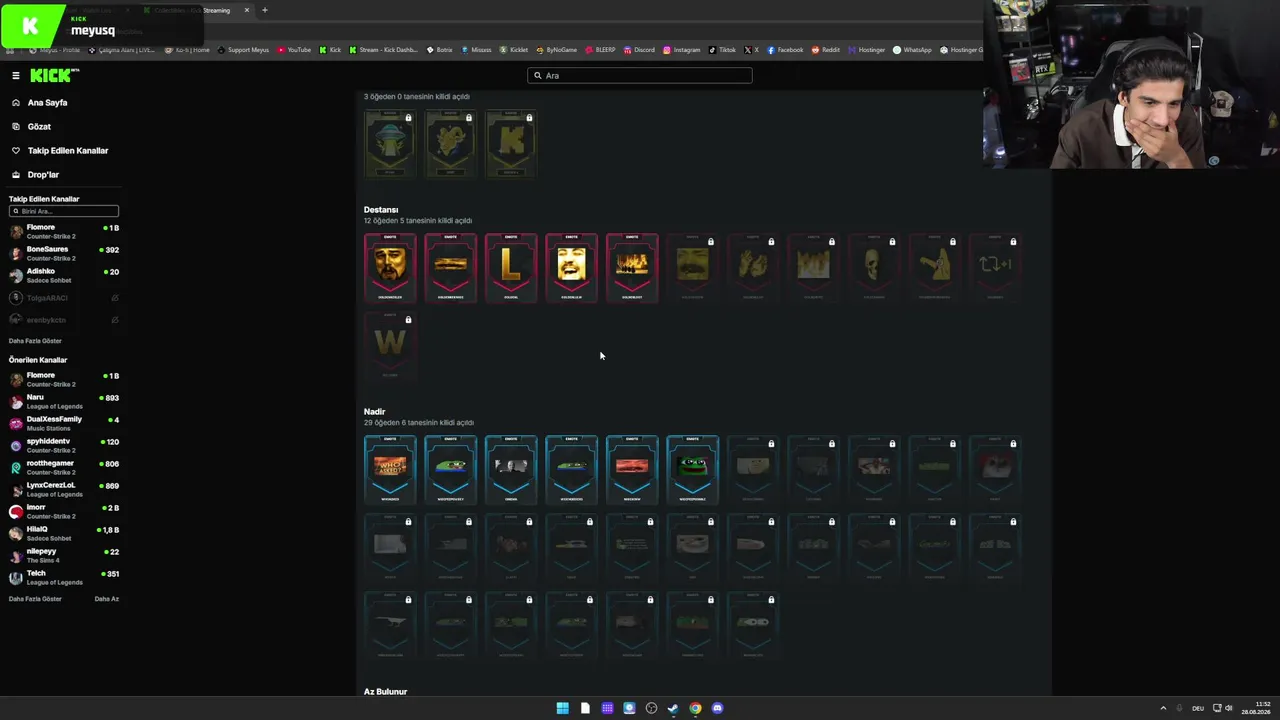Open Discord from the taskbar
Screen dimensions: 1280x720
point(717,708)
